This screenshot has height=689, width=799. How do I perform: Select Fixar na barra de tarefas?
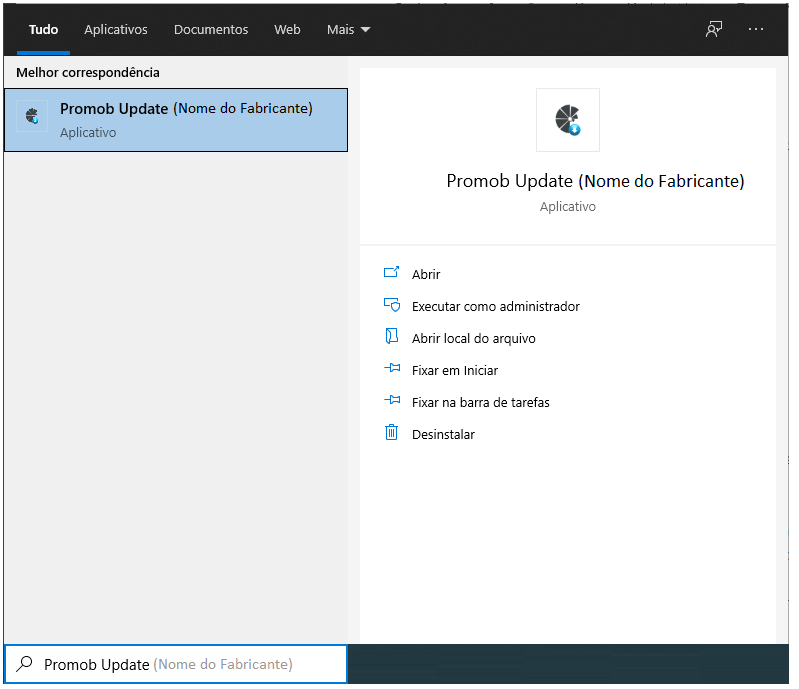pos(481,403)
